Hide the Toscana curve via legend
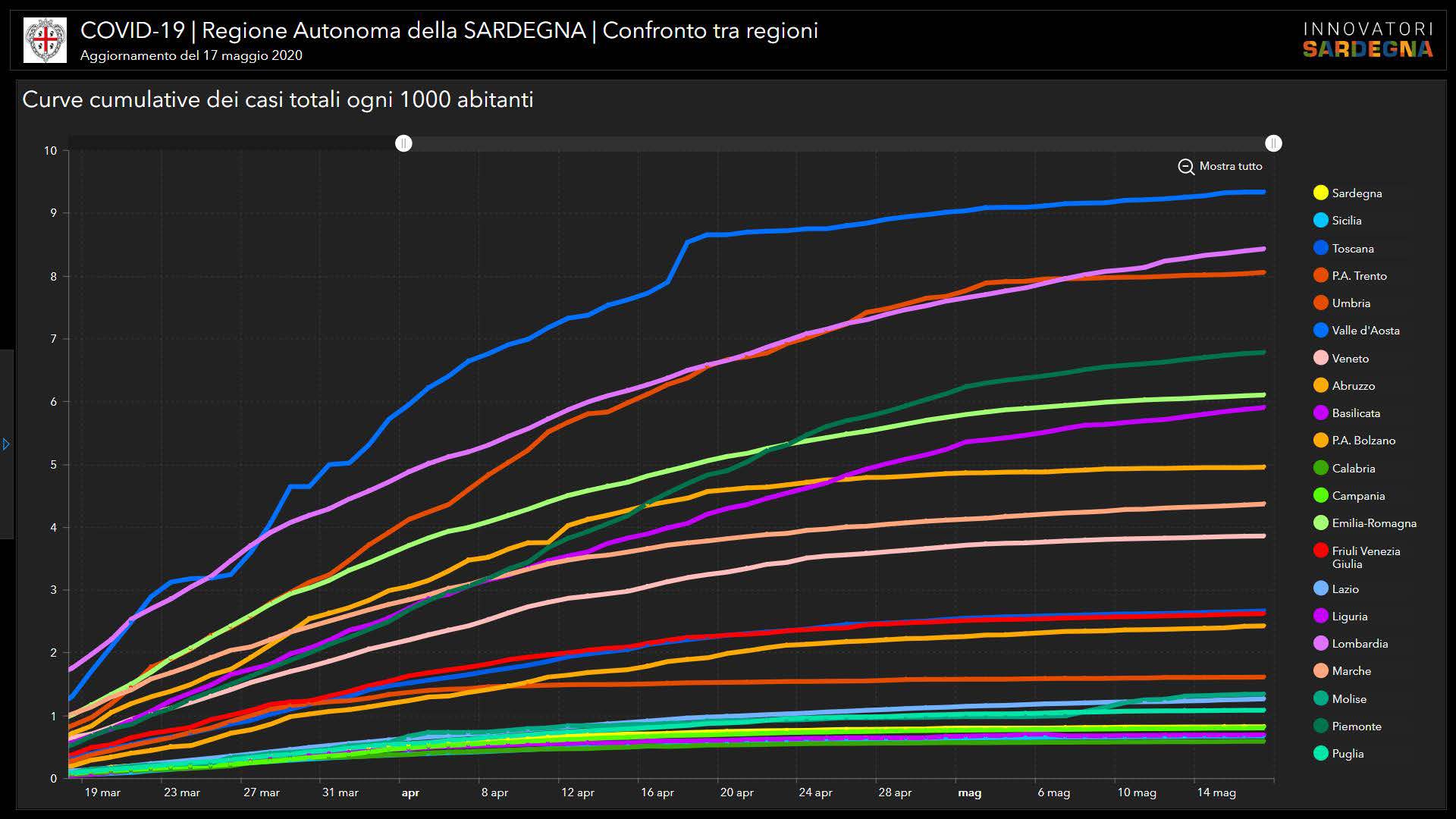Image resolution: width=1456 pixels, height=819 pixels. [1352, 249]
